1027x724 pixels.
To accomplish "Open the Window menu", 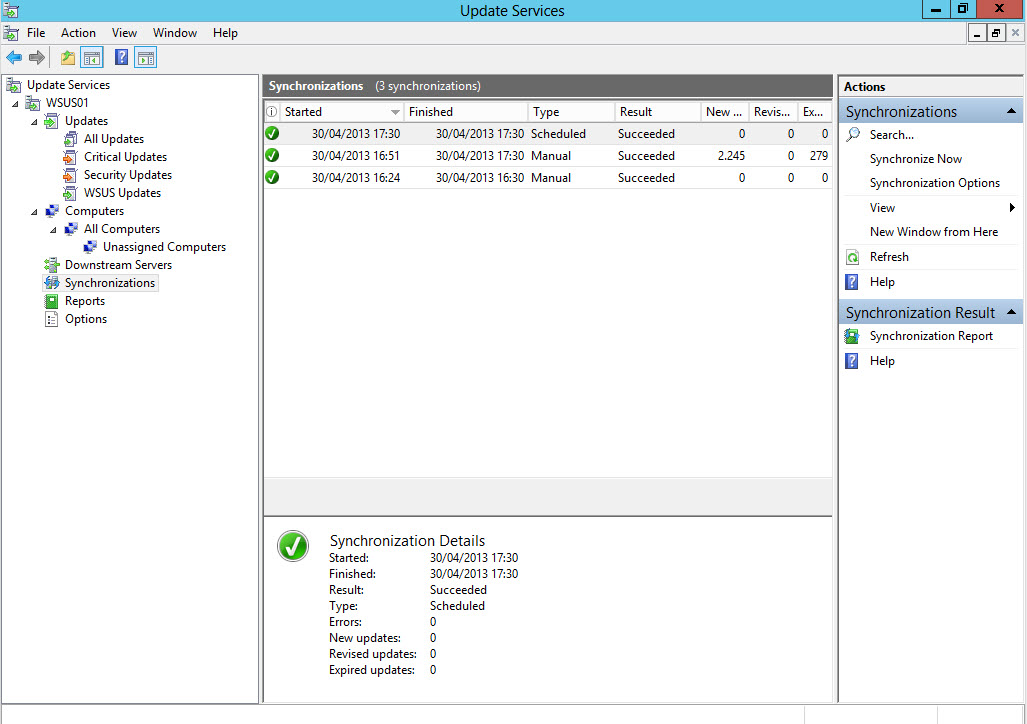I will click(x=175, y=33).
